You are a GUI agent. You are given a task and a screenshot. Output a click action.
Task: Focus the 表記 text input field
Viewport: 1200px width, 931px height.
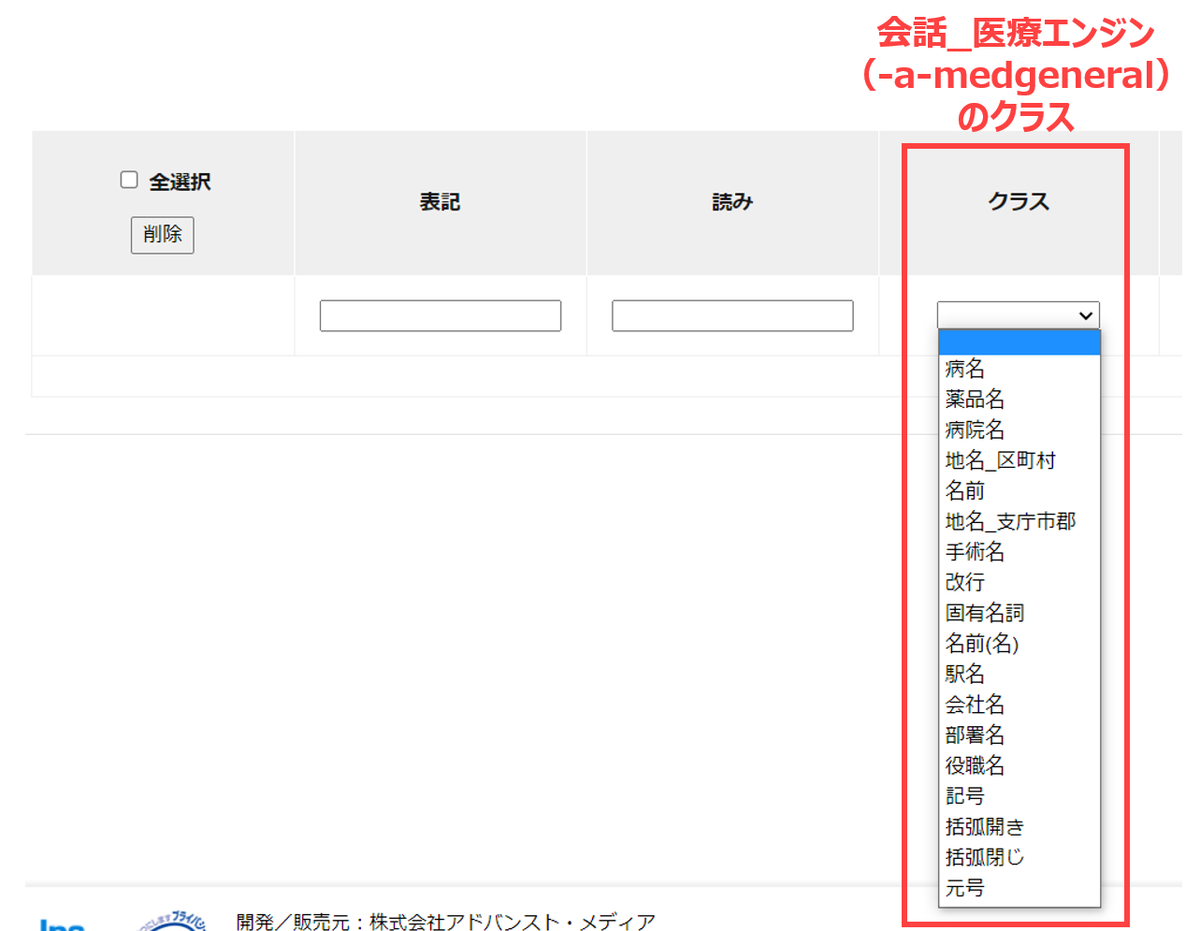440,316
